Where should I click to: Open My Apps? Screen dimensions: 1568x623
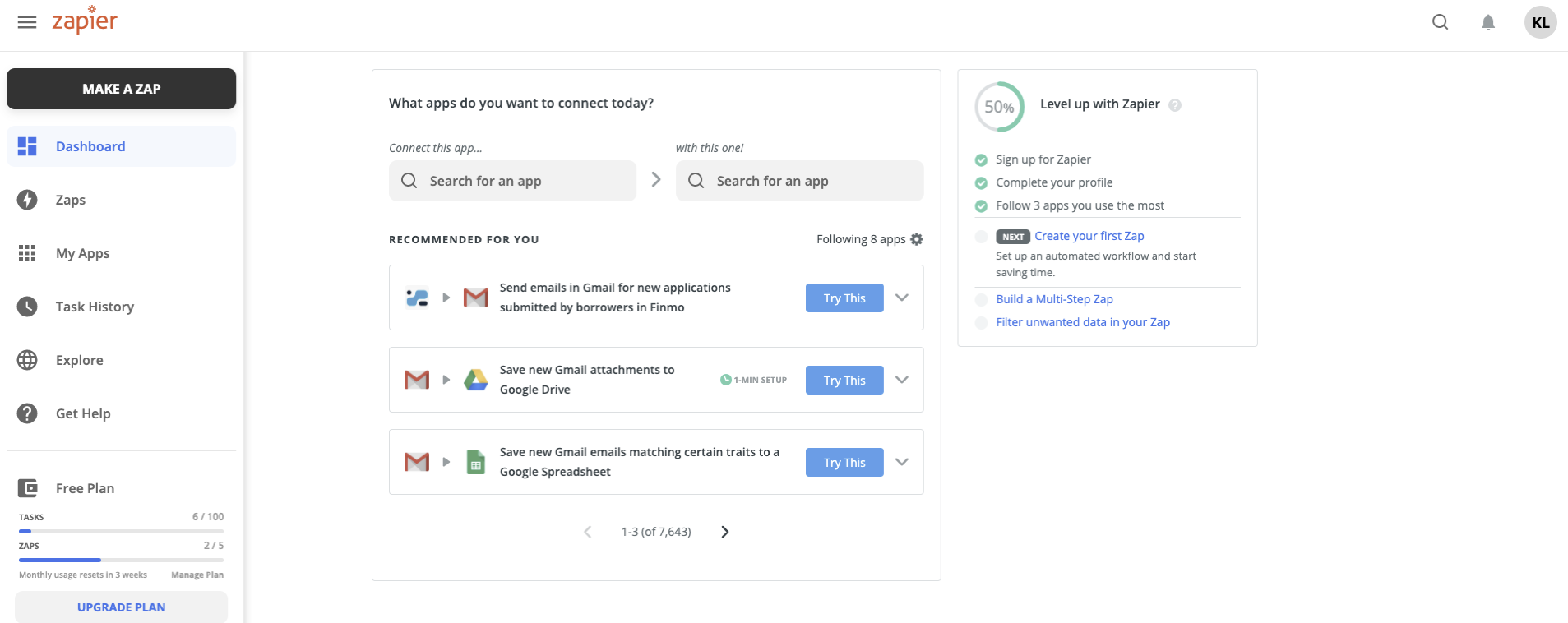(121, 253)
